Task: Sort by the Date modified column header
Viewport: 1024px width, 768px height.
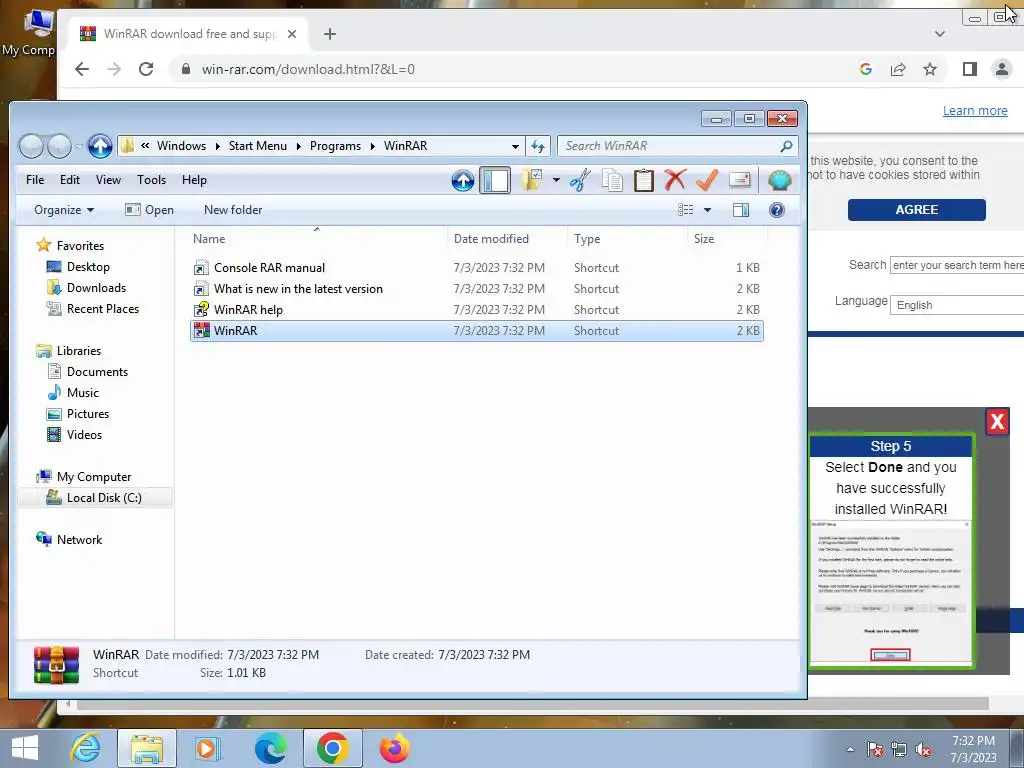Action: [507, 238]
